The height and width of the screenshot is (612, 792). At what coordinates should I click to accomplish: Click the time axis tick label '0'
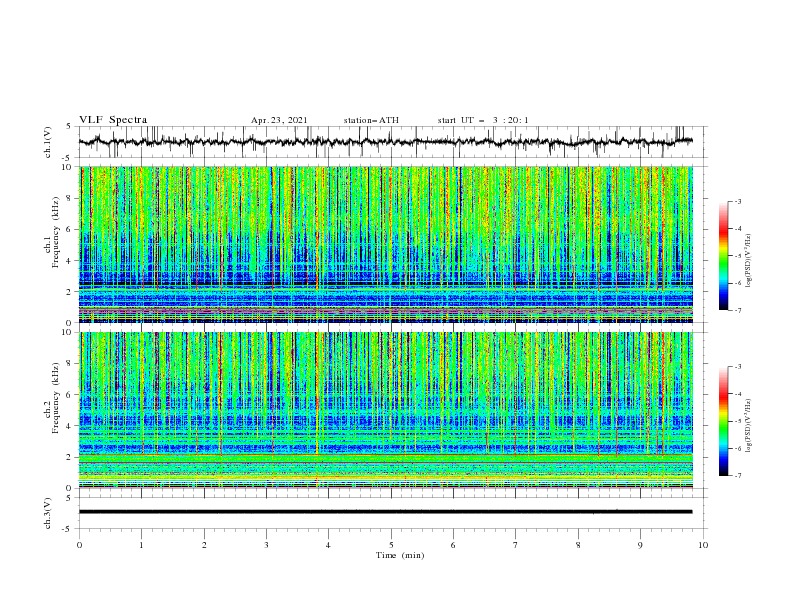click(x=79, y=545)
